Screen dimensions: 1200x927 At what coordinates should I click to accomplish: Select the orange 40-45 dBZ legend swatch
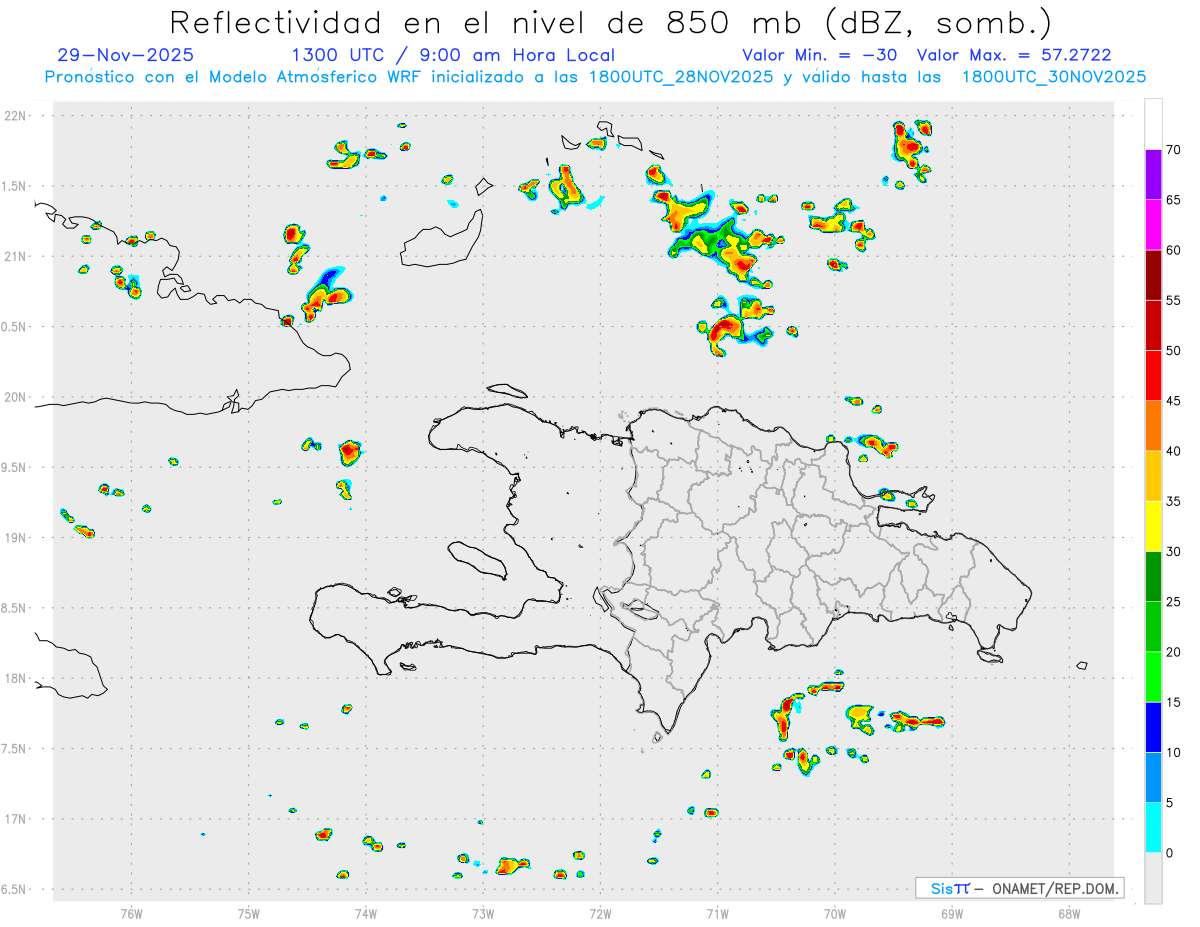pyautogui.click(x=1153, y=426)
